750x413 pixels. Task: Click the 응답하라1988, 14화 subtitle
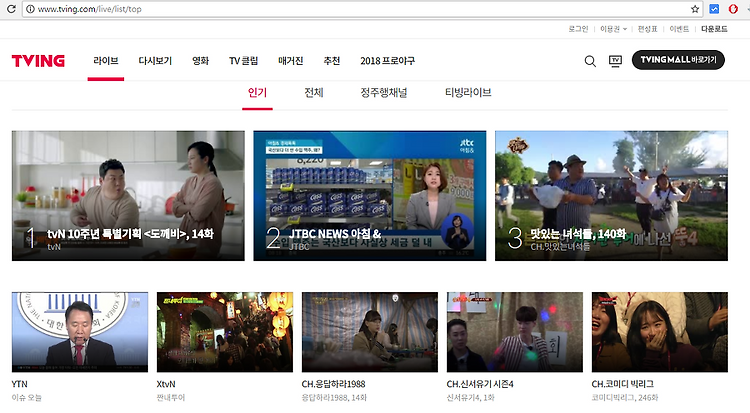(x=334, y=398)
